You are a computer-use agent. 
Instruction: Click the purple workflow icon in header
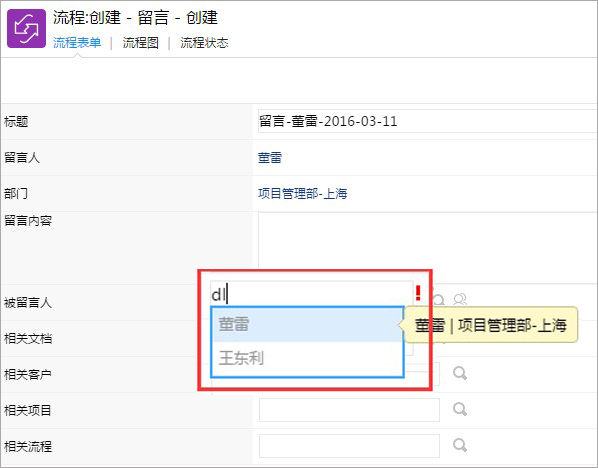click(x=26, y=29)
